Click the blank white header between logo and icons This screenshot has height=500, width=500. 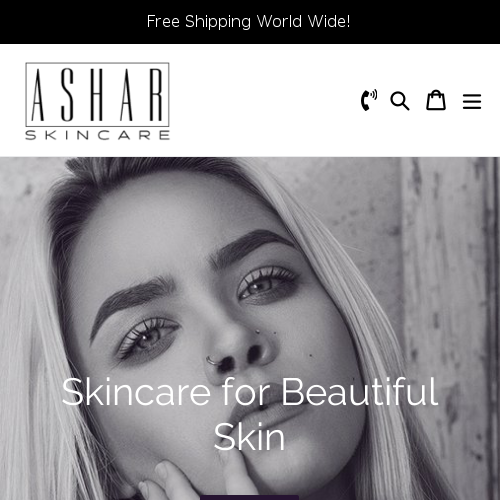[x=265, y=100]
